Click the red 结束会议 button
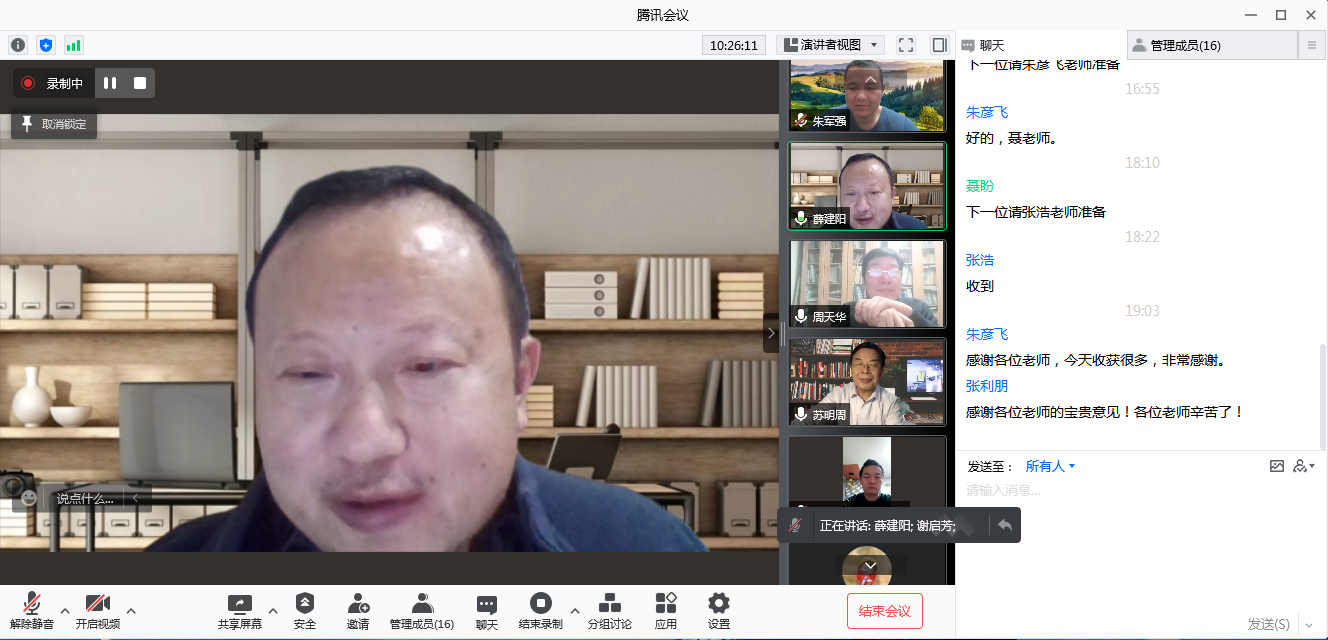The image size is (1328, 640). tap(884, 611)
